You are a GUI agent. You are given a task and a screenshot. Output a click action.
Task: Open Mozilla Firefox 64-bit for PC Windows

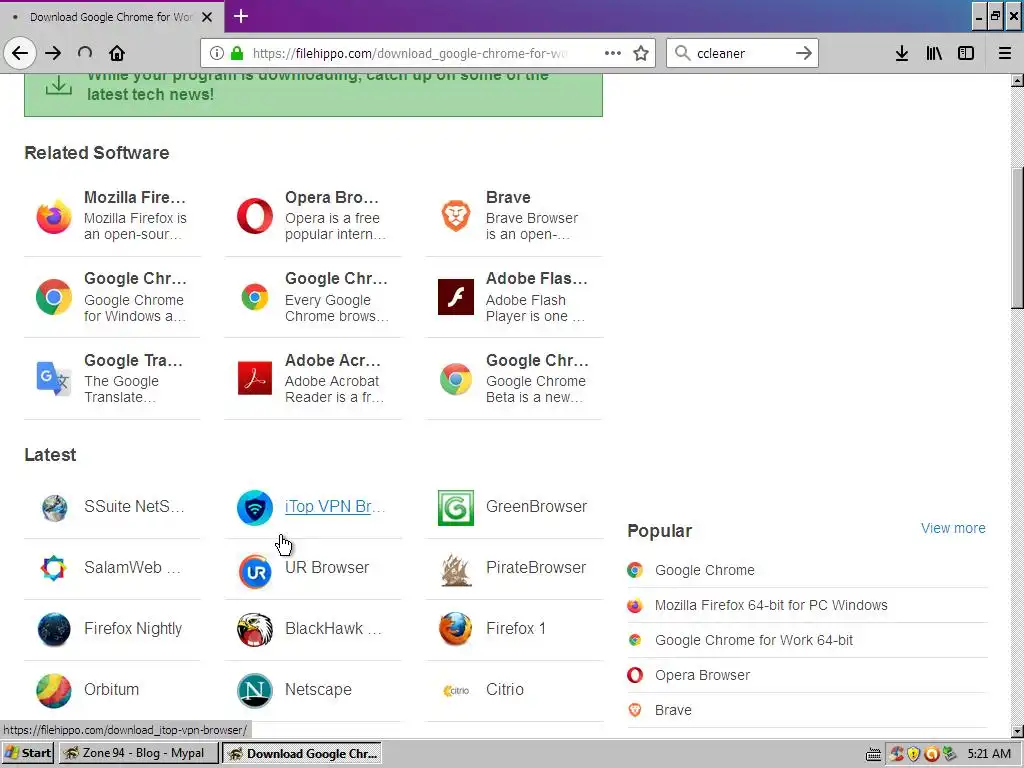coord(771,605)
